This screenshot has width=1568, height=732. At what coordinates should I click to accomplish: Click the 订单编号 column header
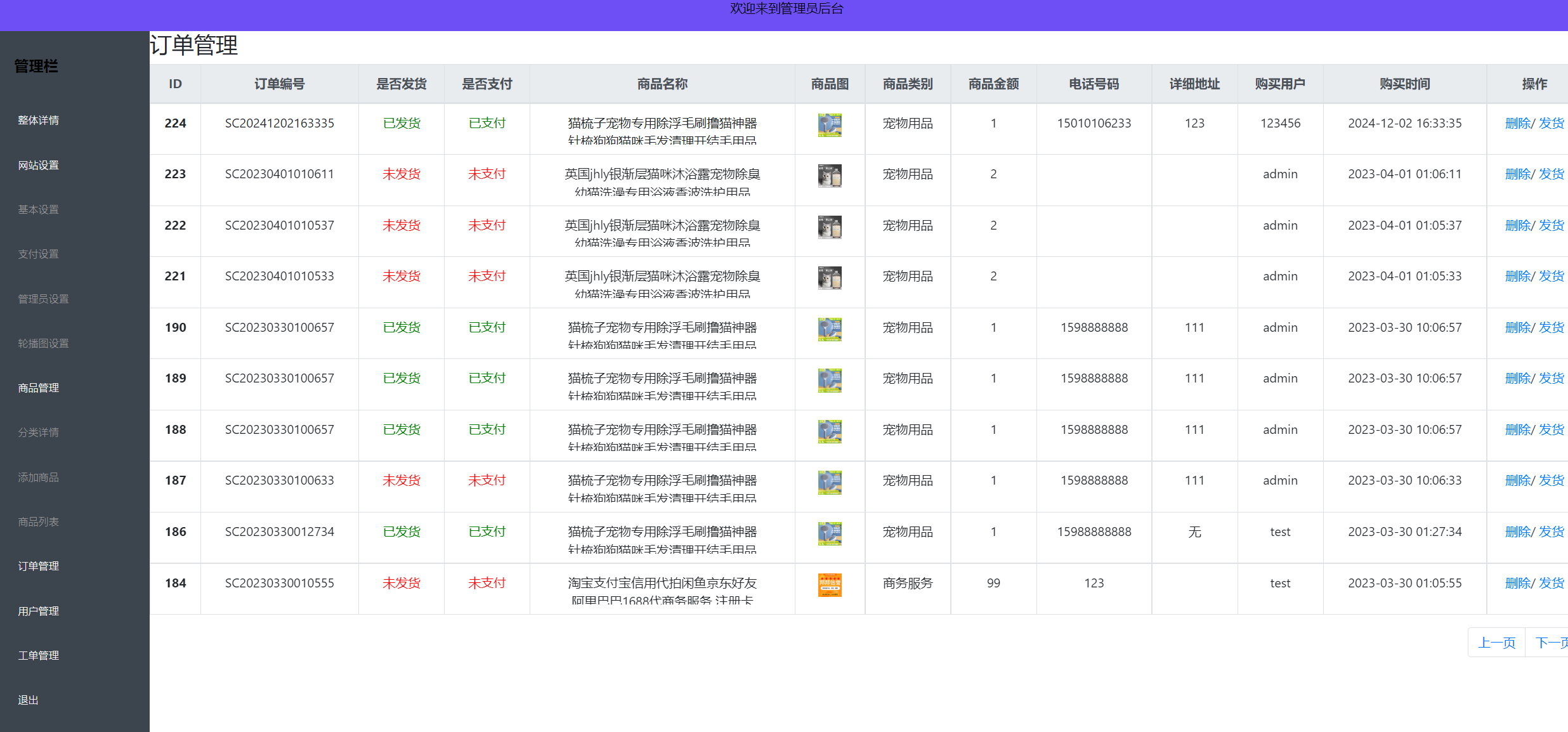pyautogui.click(x=279, y=83)
